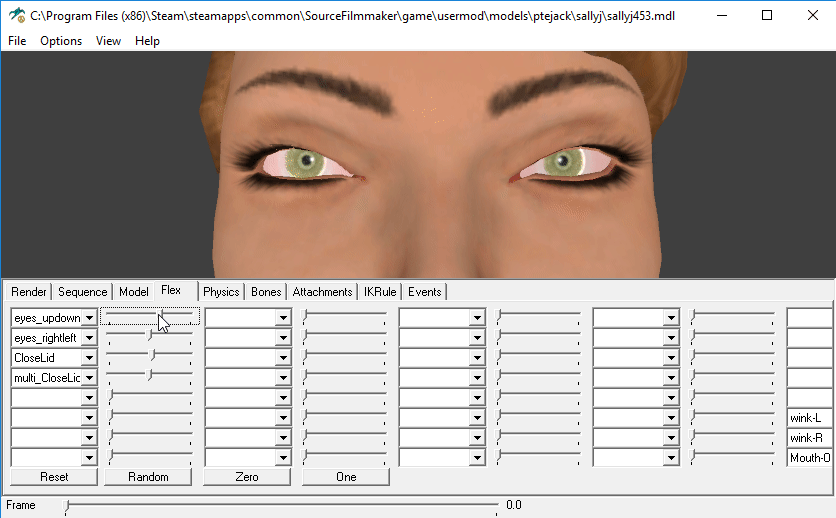This screenshot has height=518, width=836.
Task: Minimize the model viewer window
Action: [x=722, y=15]
